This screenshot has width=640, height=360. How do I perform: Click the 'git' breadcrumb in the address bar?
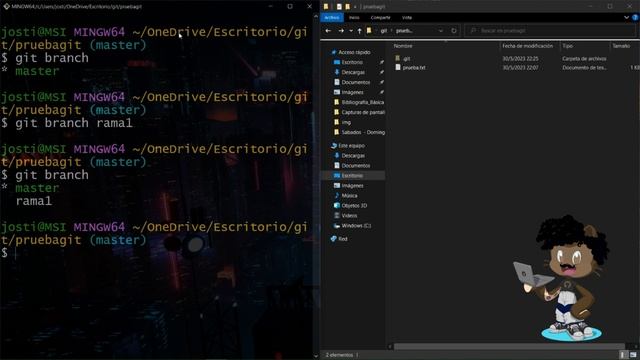[x=383, y=31]
